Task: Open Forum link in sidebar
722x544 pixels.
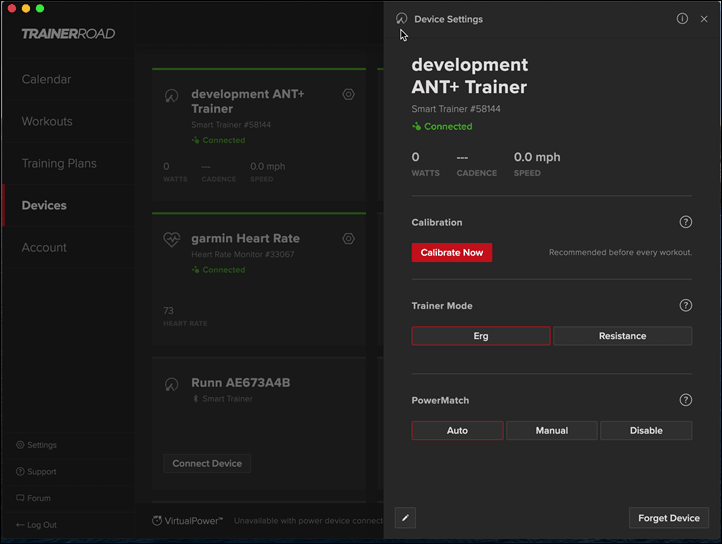Action: tap(39, 498)
